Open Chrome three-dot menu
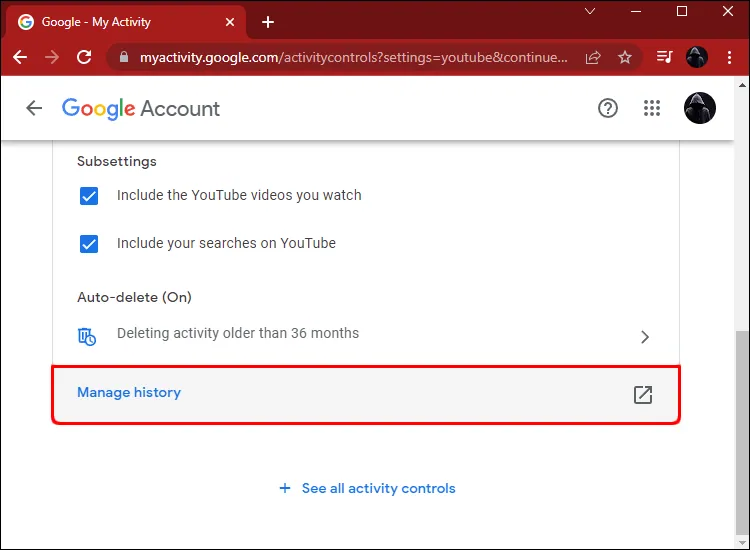 [x=729, y=57]
